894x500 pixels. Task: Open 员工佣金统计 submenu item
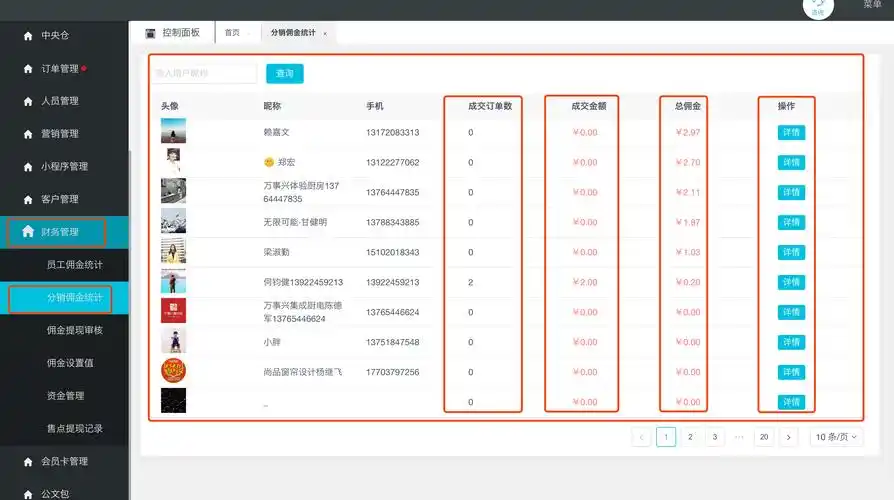(x=74, y=265)
